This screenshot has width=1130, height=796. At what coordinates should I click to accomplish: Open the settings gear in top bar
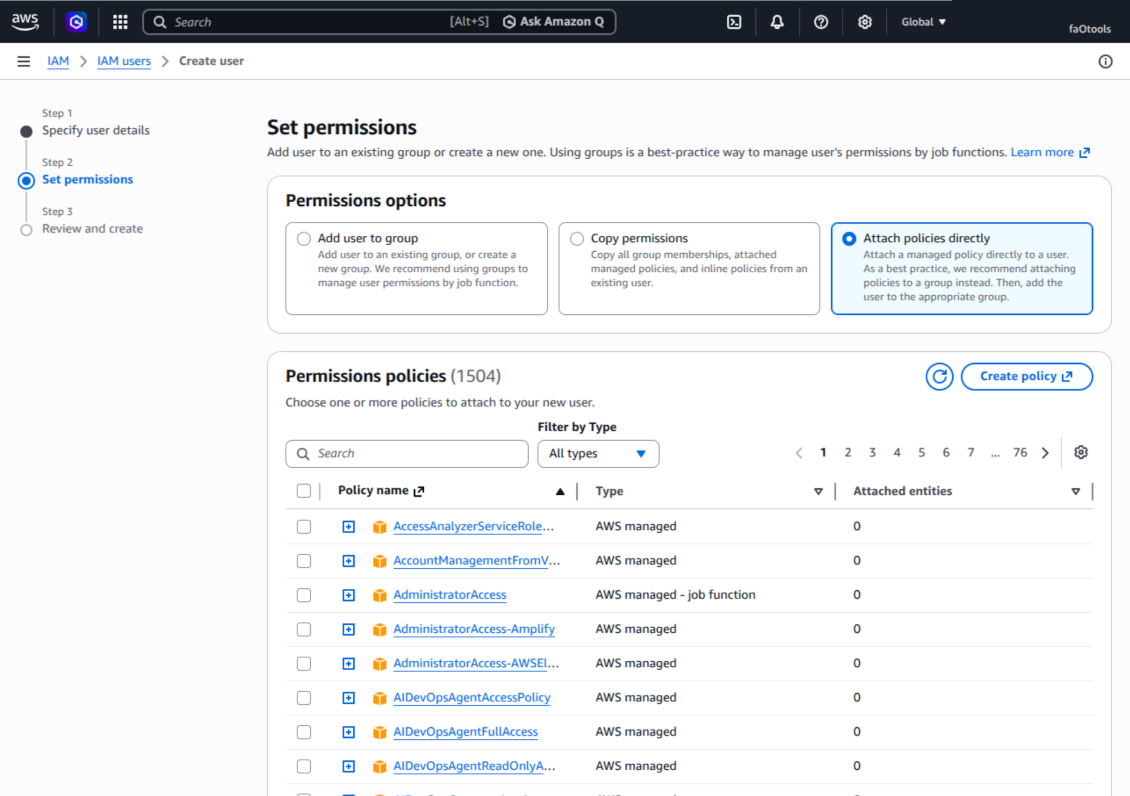(x=865, y=22)
